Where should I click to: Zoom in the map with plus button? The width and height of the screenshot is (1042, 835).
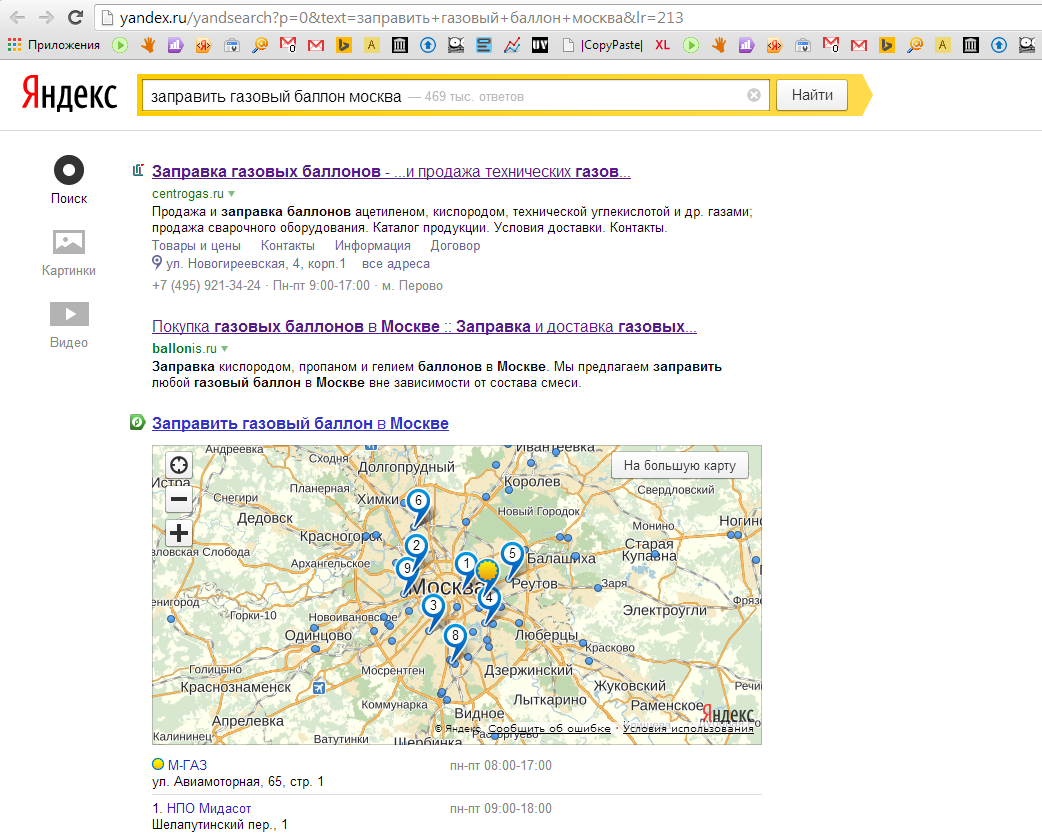178,532
